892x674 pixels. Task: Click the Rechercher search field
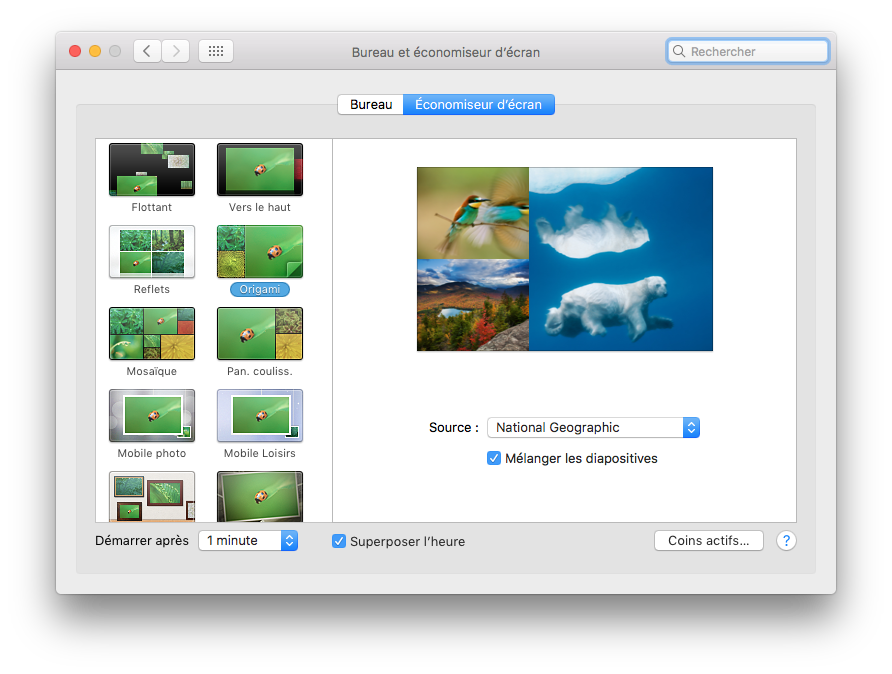click(x=748, y=51)
